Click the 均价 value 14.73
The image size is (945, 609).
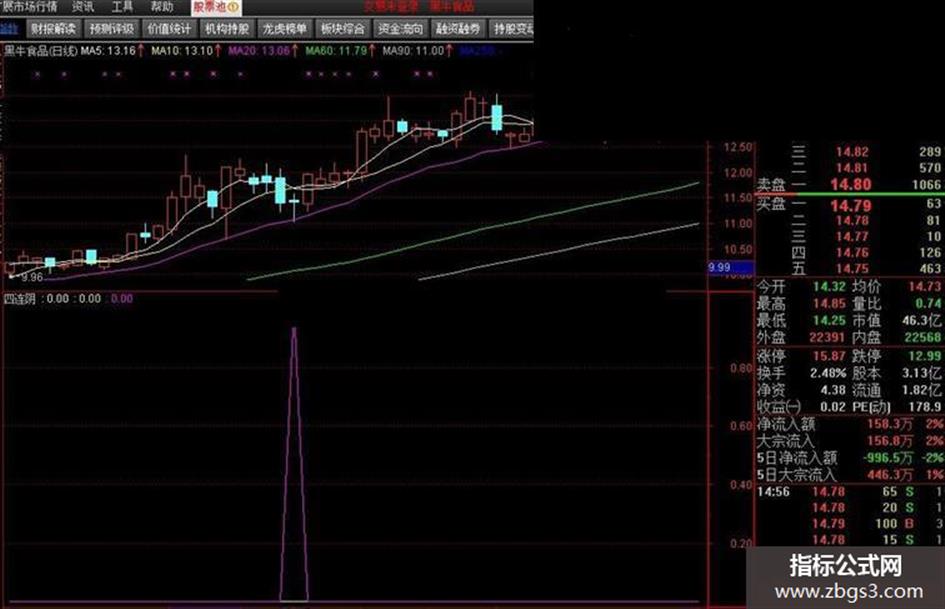pyautogui.click(x=925, y=287)
